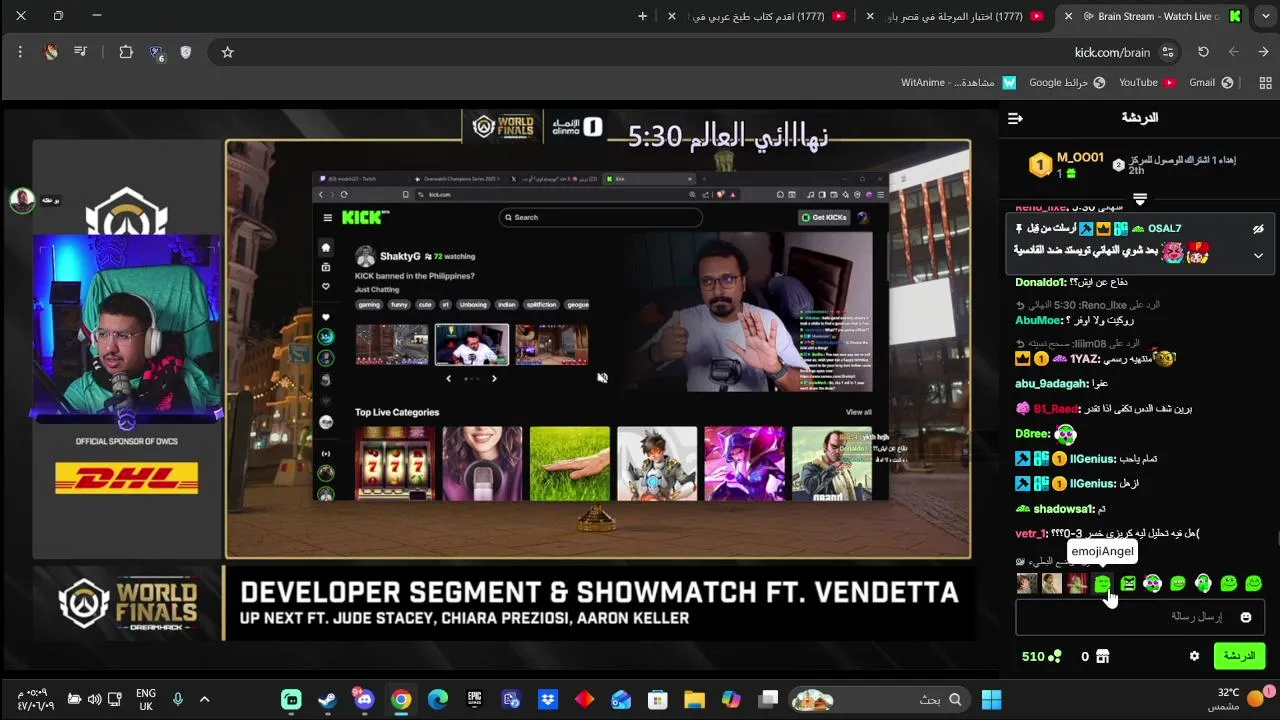Open the apps grid icon in the bookmarks bar

(x=1264, y=82)
